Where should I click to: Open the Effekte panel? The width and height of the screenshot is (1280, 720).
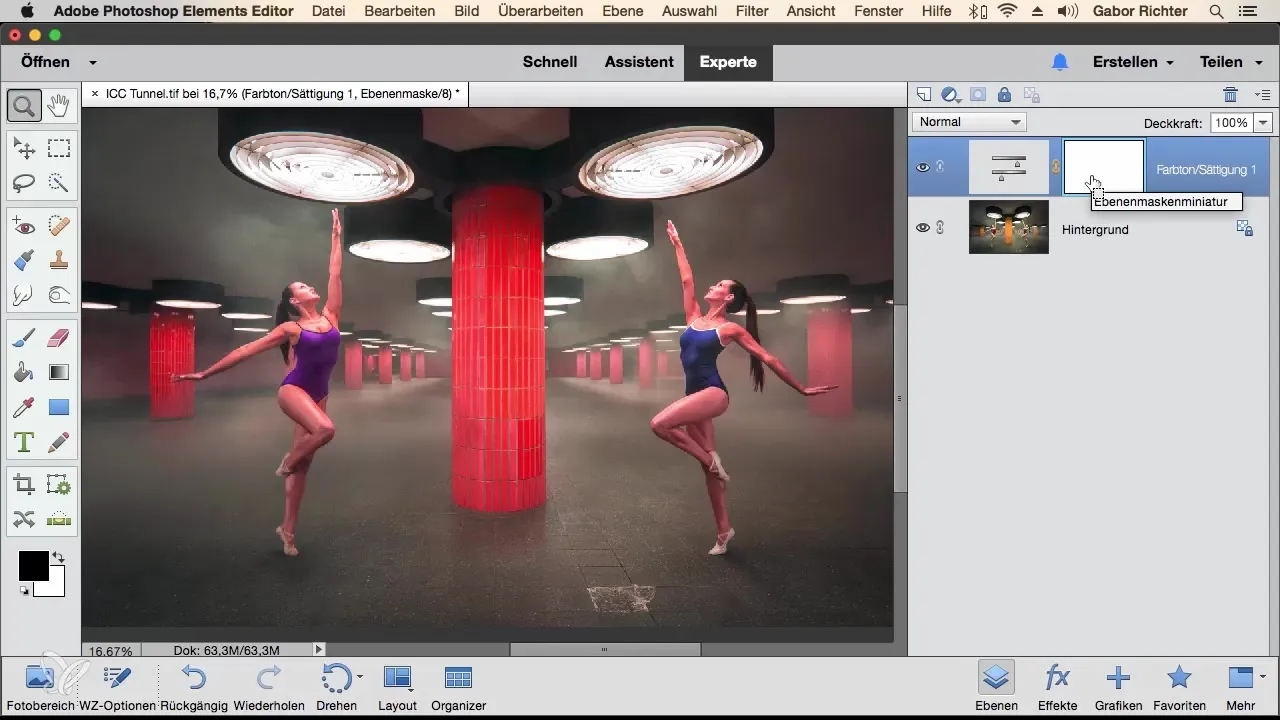(1057, 687)
